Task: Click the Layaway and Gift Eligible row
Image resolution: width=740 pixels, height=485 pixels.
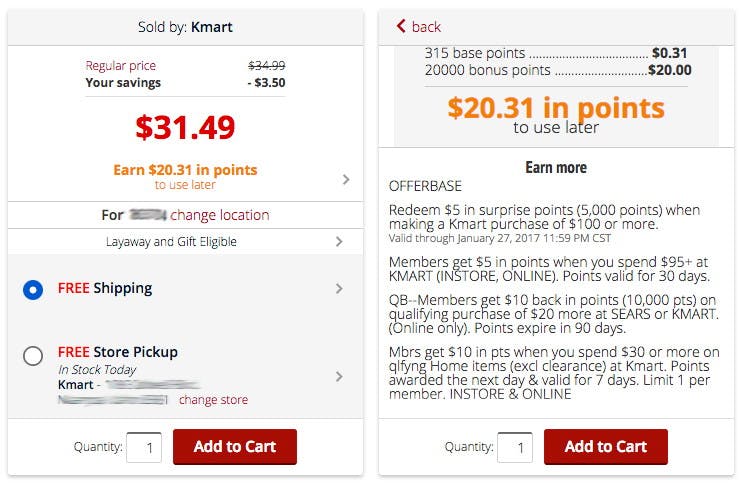Action: [171, 242]
